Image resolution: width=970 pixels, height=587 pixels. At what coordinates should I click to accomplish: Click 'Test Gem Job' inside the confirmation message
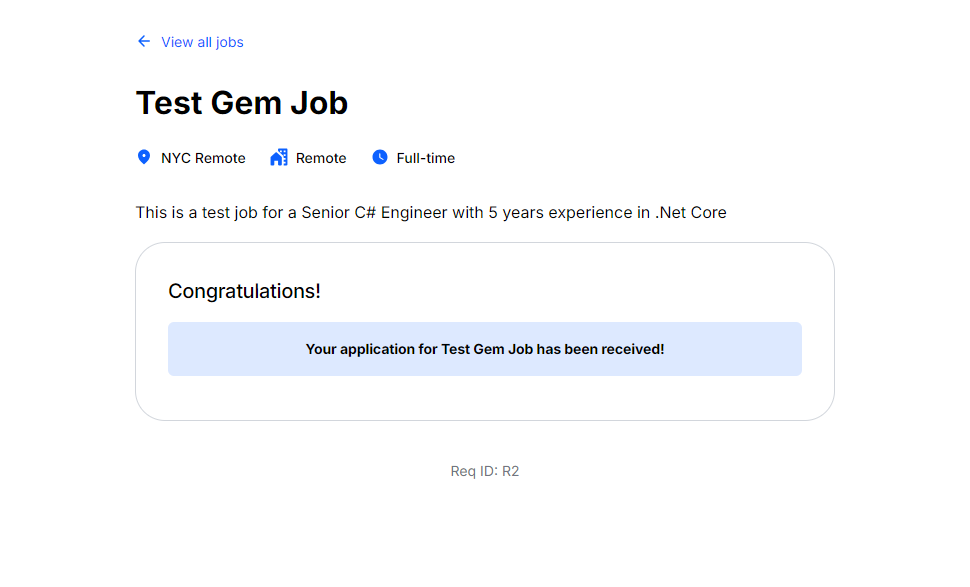(487, 349)
